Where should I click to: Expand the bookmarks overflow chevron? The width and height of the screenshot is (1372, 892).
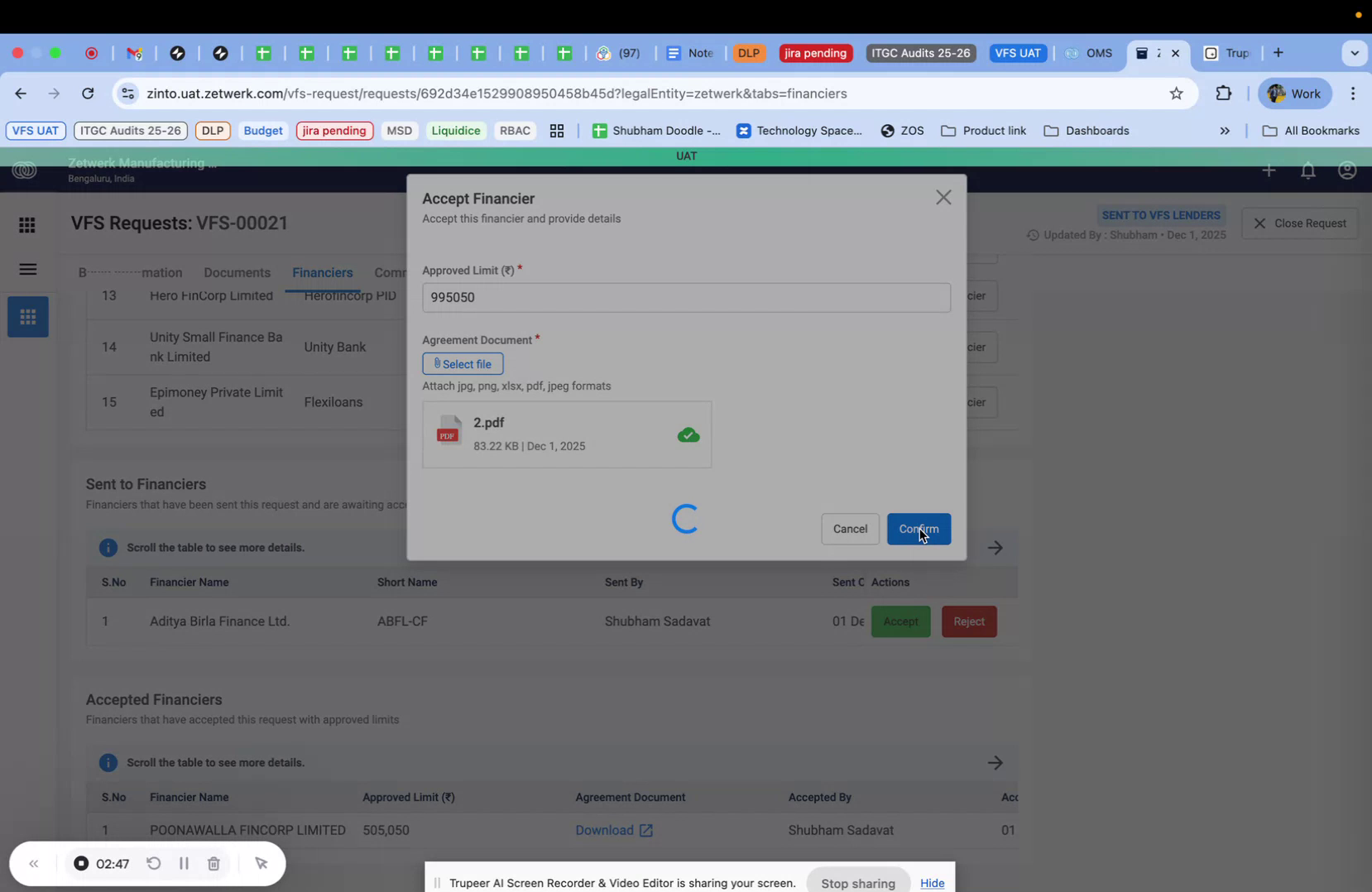1225,131
